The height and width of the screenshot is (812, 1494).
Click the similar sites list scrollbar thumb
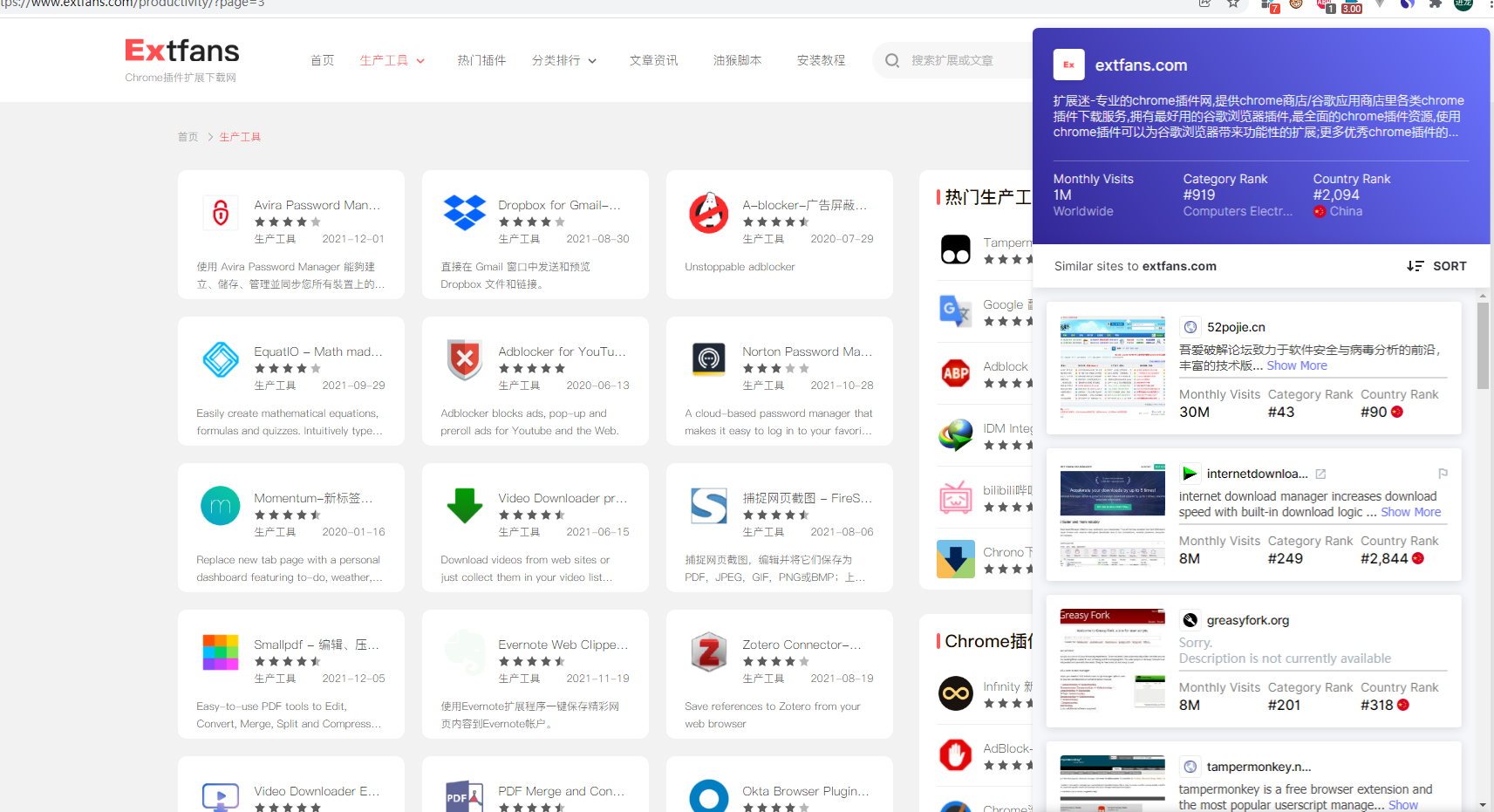coord(1483,345)
